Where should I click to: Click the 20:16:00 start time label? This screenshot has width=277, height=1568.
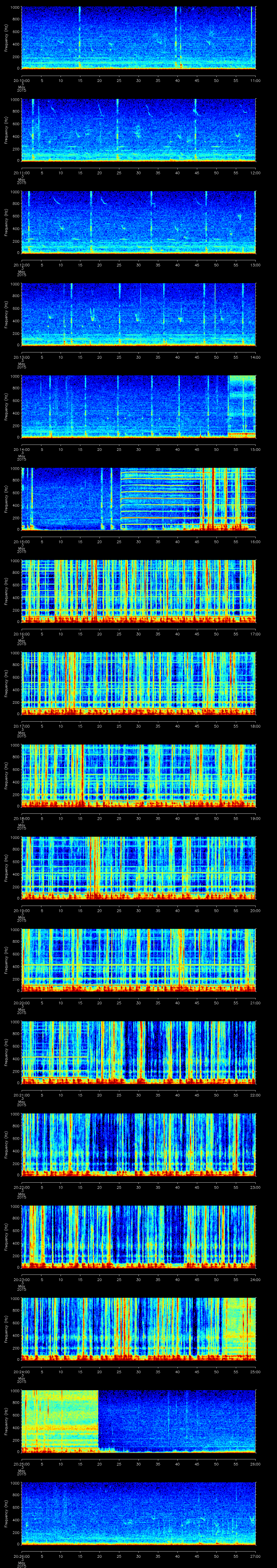click(21, 634)
